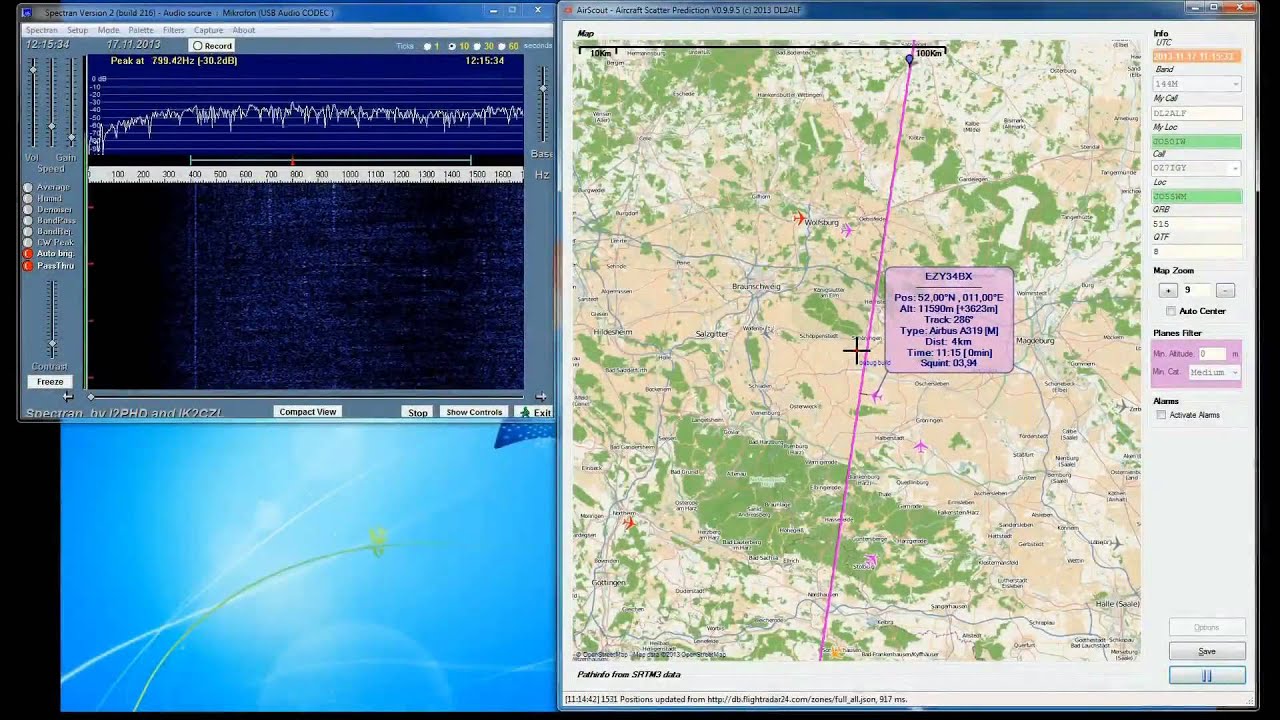Viewport: 1280px width, 720px height.
Task: Adjust the Contrast slider in Spectran
Action: 51,345
